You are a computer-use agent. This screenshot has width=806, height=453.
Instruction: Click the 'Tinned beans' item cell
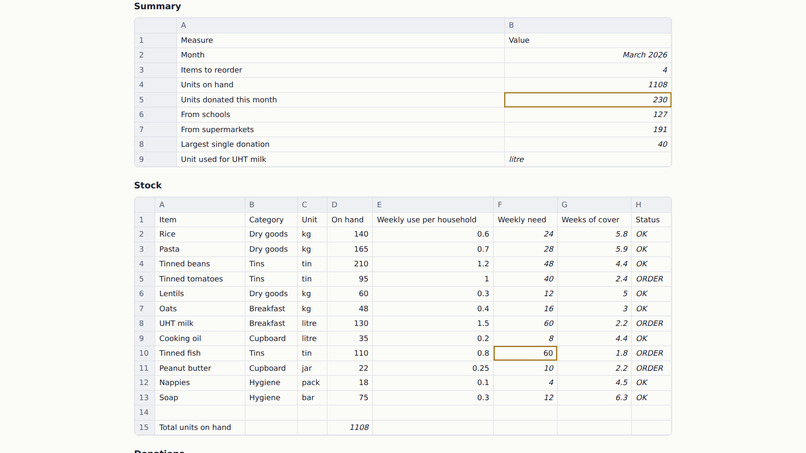pos(200,264)
